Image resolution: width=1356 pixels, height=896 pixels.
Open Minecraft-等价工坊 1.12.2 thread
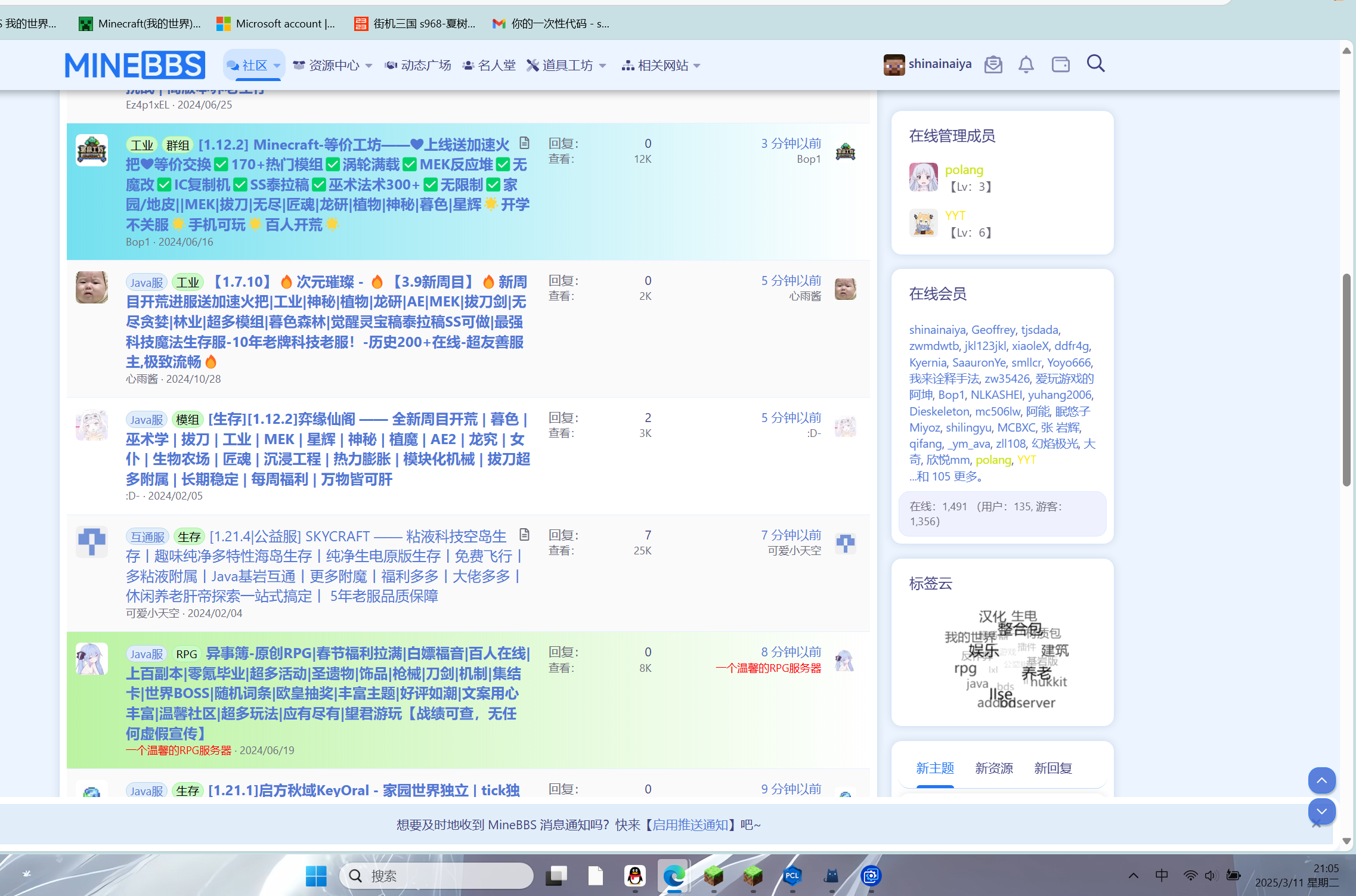(328, 184)
